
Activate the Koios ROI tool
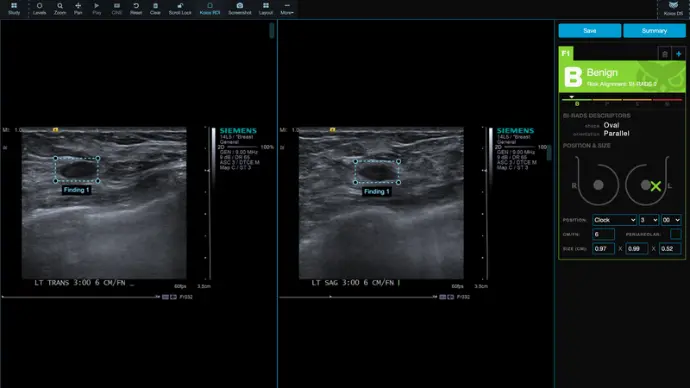[x=210, y=8]
